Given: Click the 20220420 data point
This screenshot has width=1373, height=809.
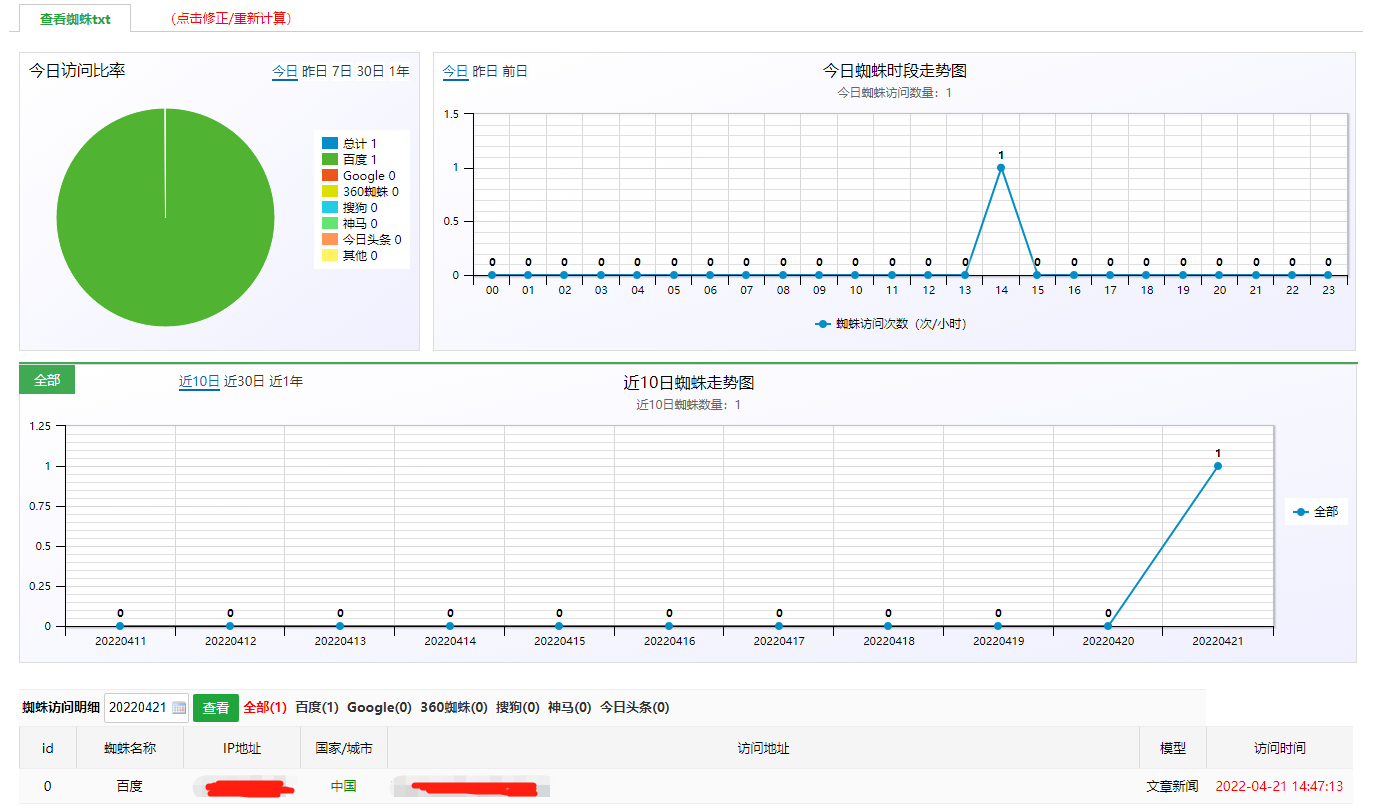Looking at the screenshot, I should 1108,626.
